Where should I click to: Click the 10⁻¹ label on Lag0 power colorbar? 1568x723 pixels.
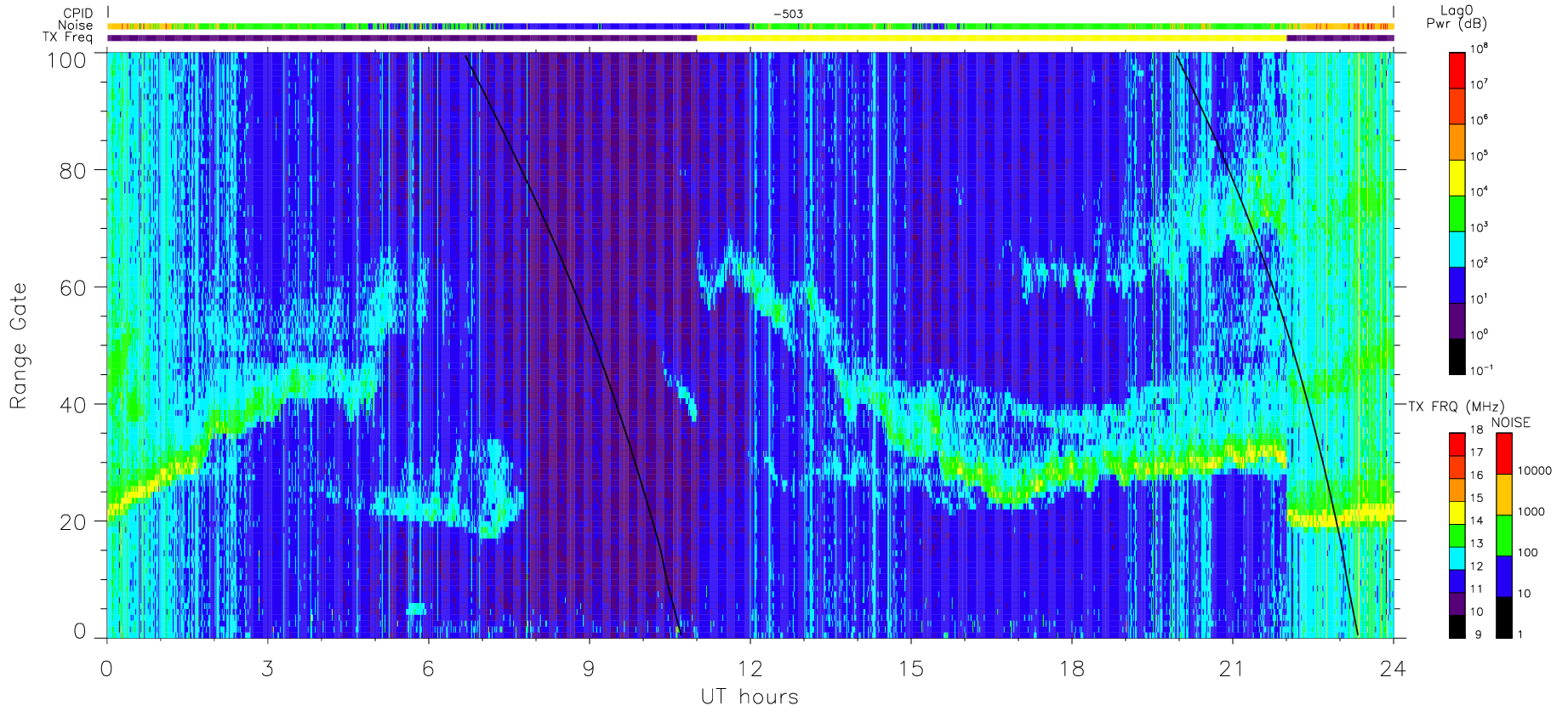point(1481,370)
